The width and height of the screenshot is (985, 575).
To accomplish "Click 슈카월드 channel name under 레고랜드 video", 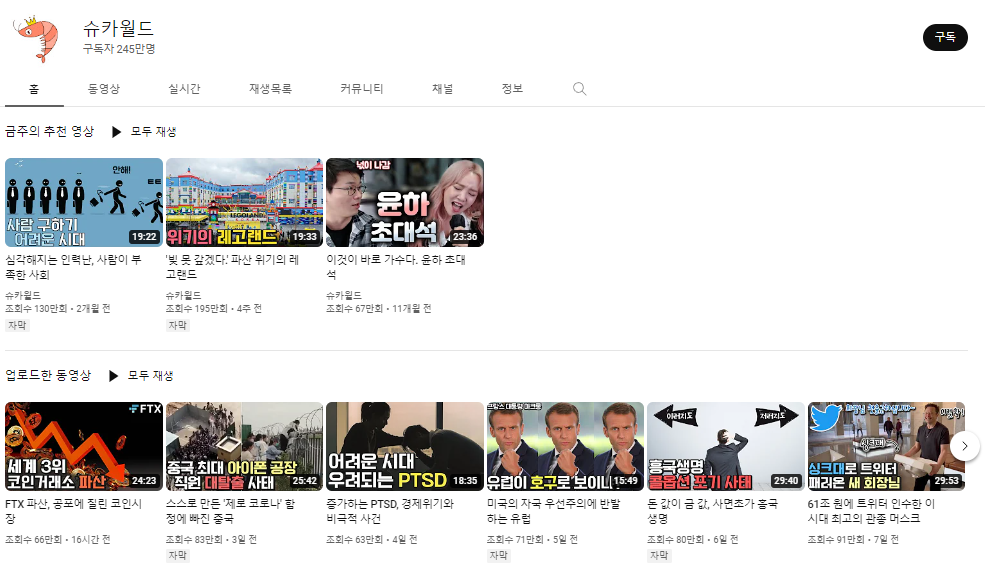I will 183,295.
